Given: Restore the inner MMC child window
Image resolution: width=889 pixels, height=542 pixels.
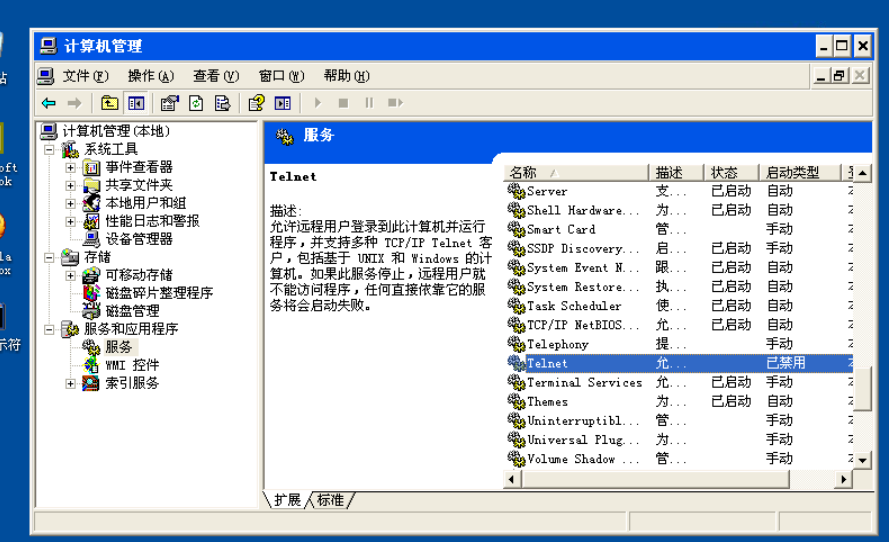Looking at the screenshot, I should 840,75.
